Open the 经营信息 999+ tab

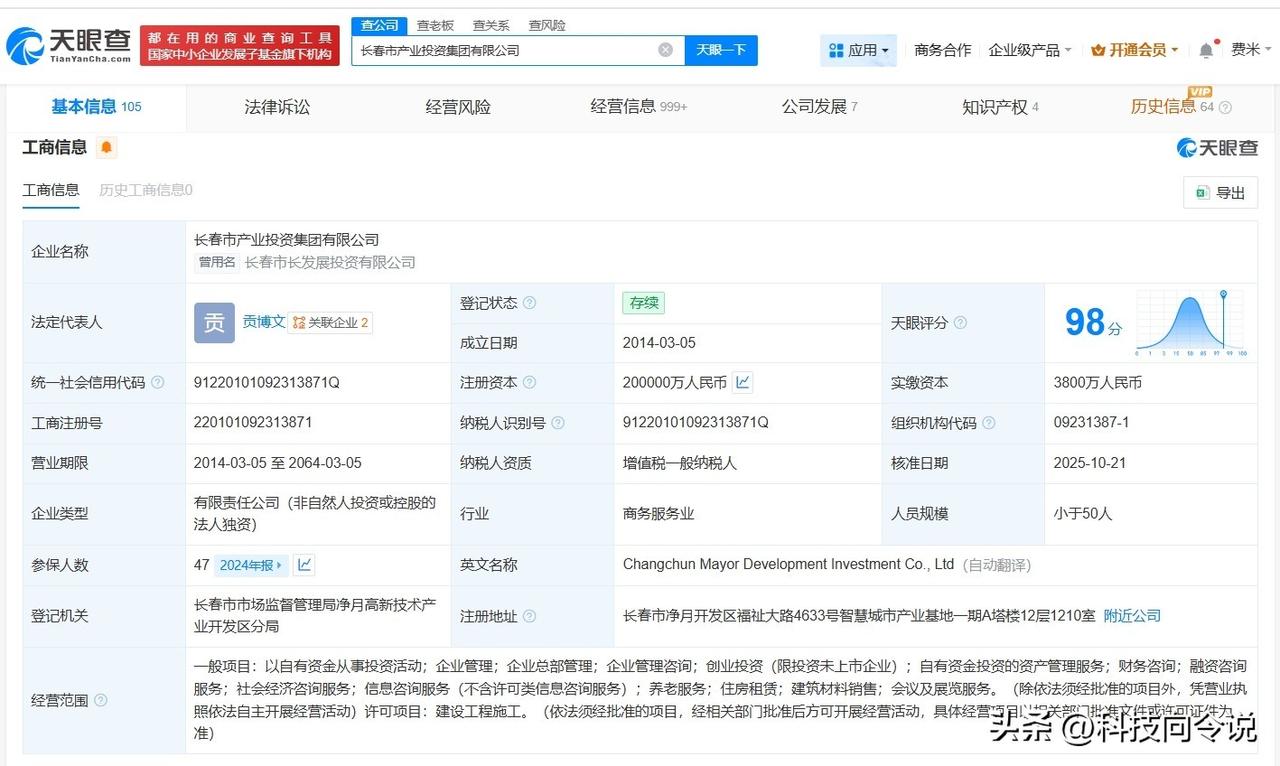[x=639, y=107]
